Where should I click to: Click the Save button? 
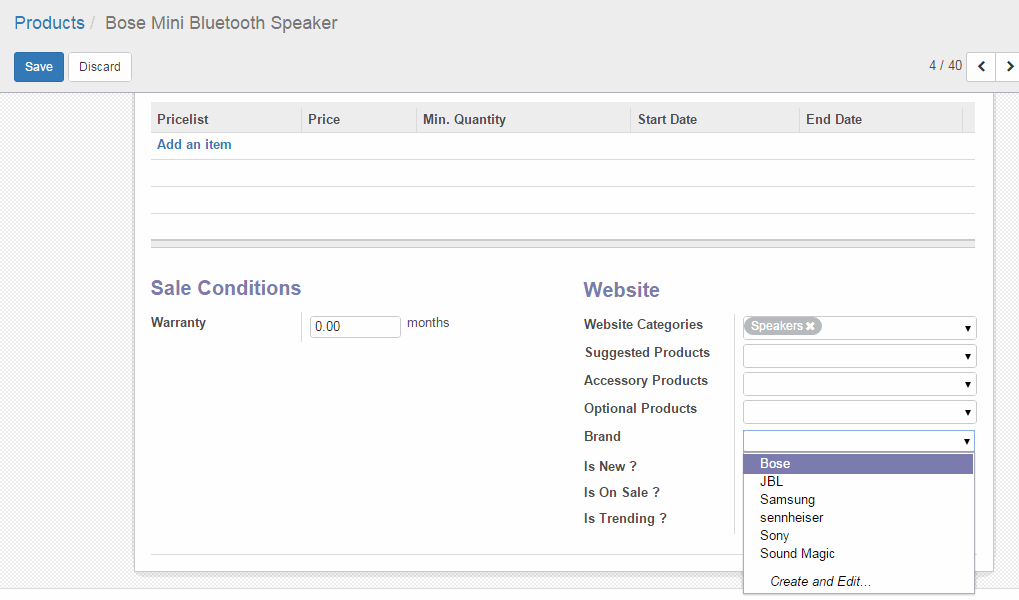[x=39, y=66]
